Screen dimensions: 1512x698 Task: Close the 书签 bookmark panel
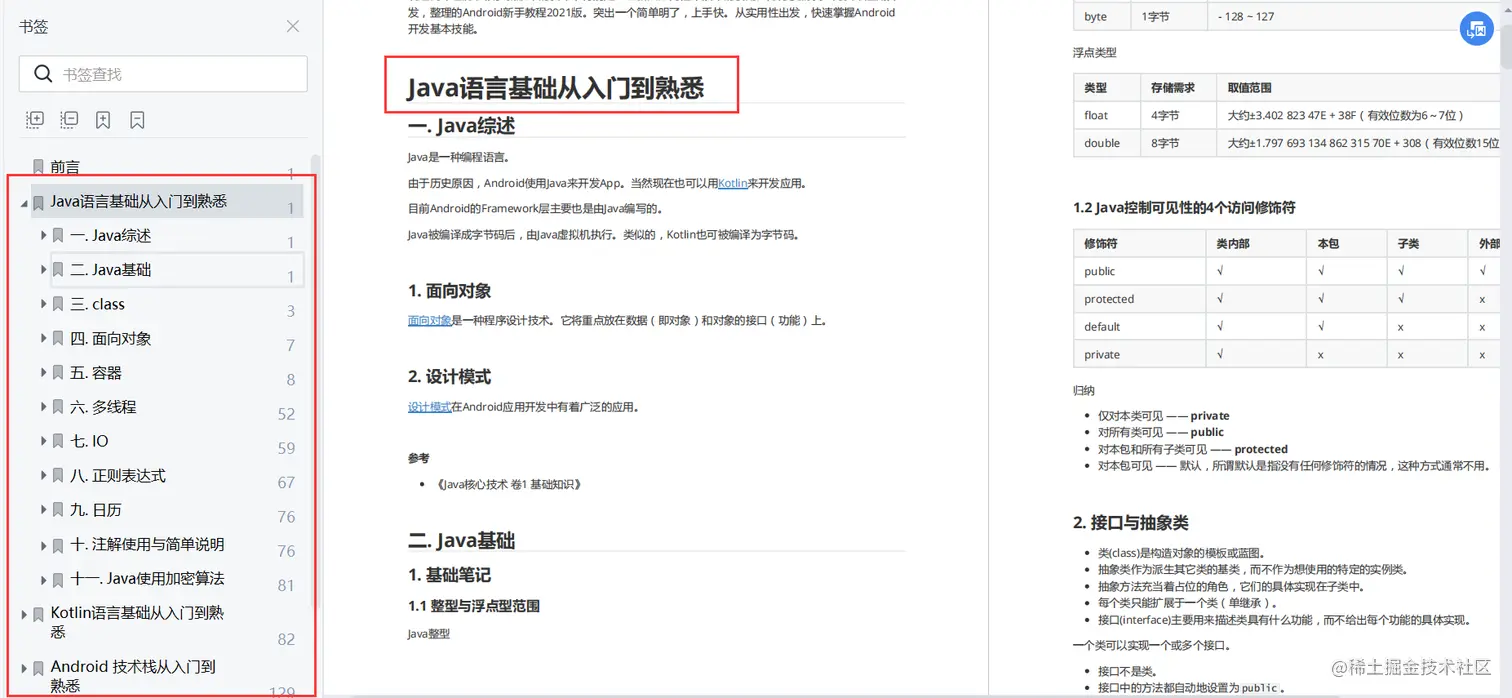[x=292, y=27]
